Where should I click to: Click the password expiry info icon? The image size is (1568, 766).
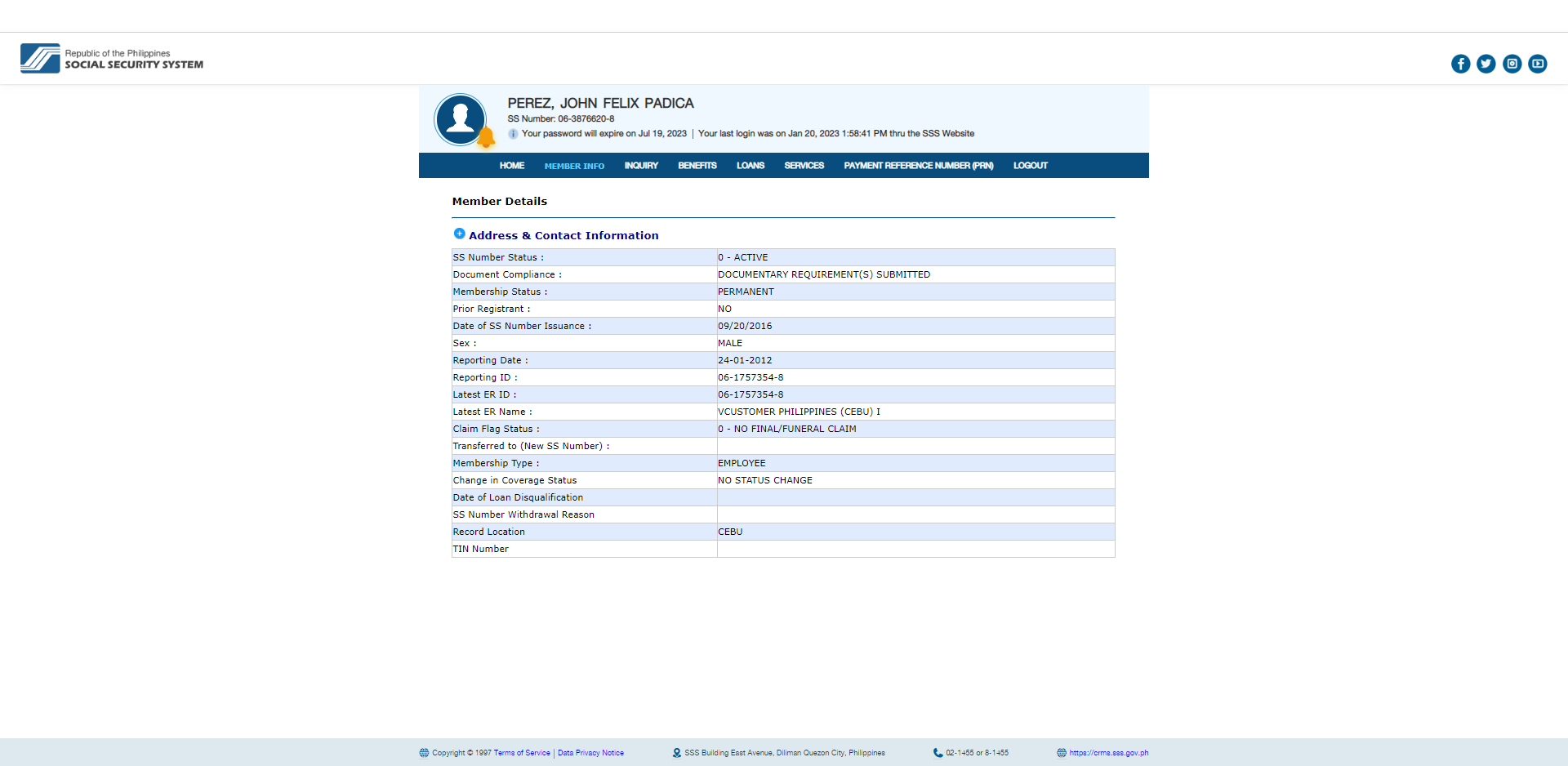tap(513, 134)
